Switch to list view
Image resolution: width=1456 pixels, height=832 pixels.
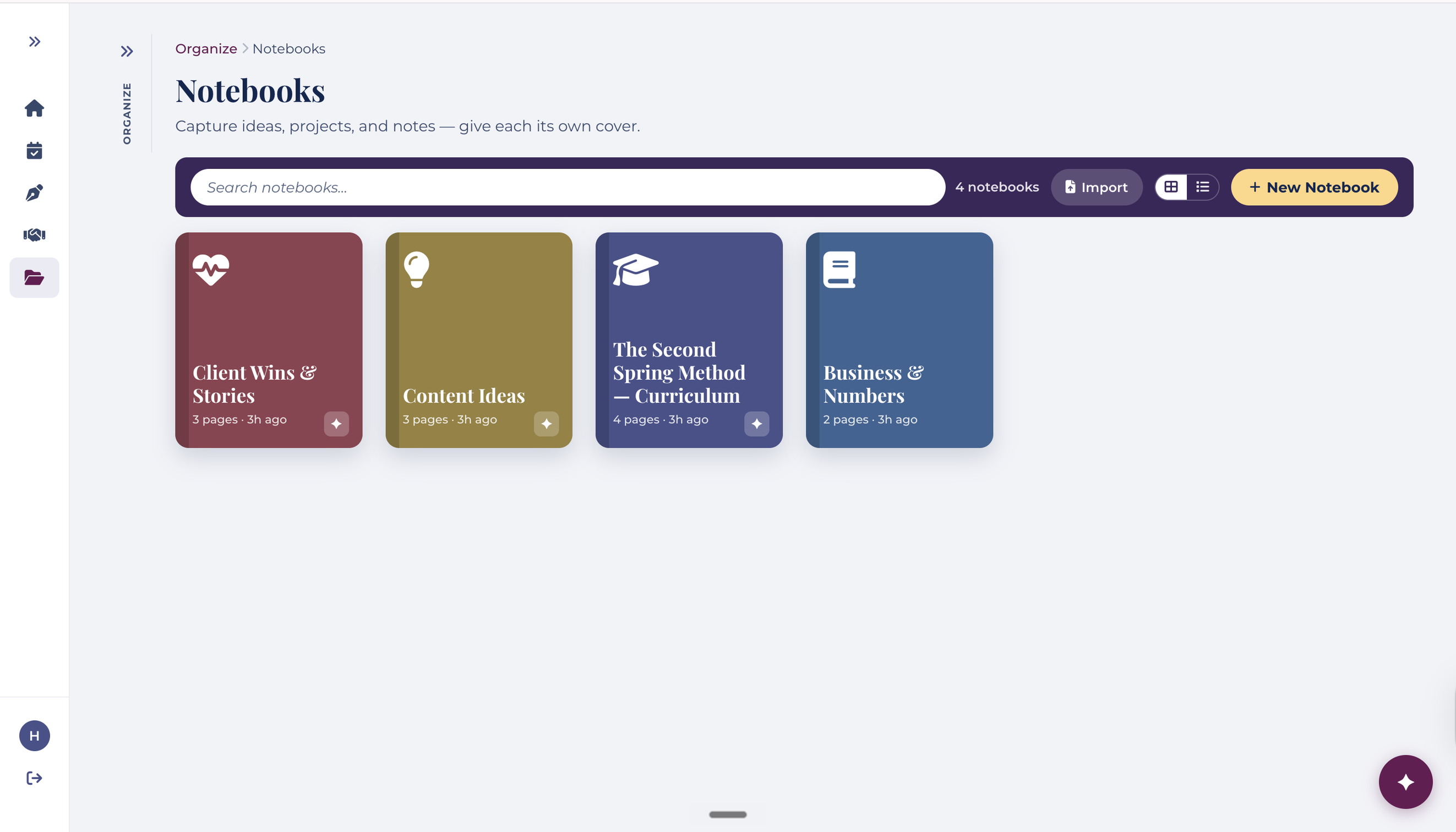coord(1203,187)
